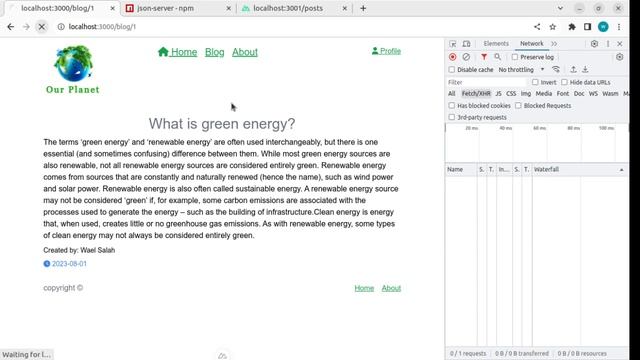Check Has blocked cookies
This screenshot has width=640, height=360.
pyautogui.click(x=451, y=105)
